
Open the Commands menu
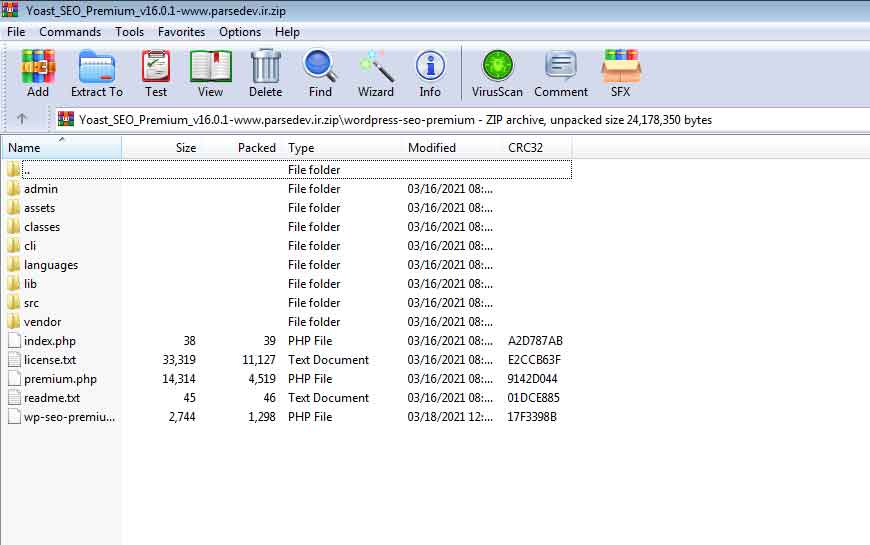70,32
